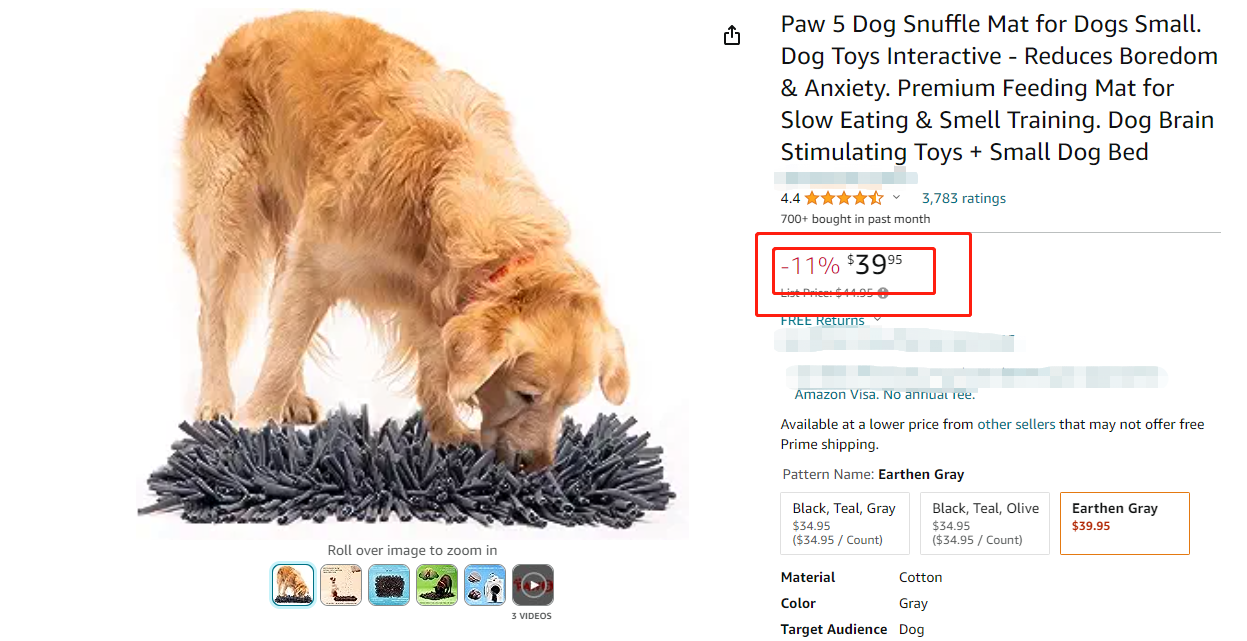Expand the FREE Returns dropdown arrow
The width and height of the screenshot is (1247, 641).
(878, 320)
